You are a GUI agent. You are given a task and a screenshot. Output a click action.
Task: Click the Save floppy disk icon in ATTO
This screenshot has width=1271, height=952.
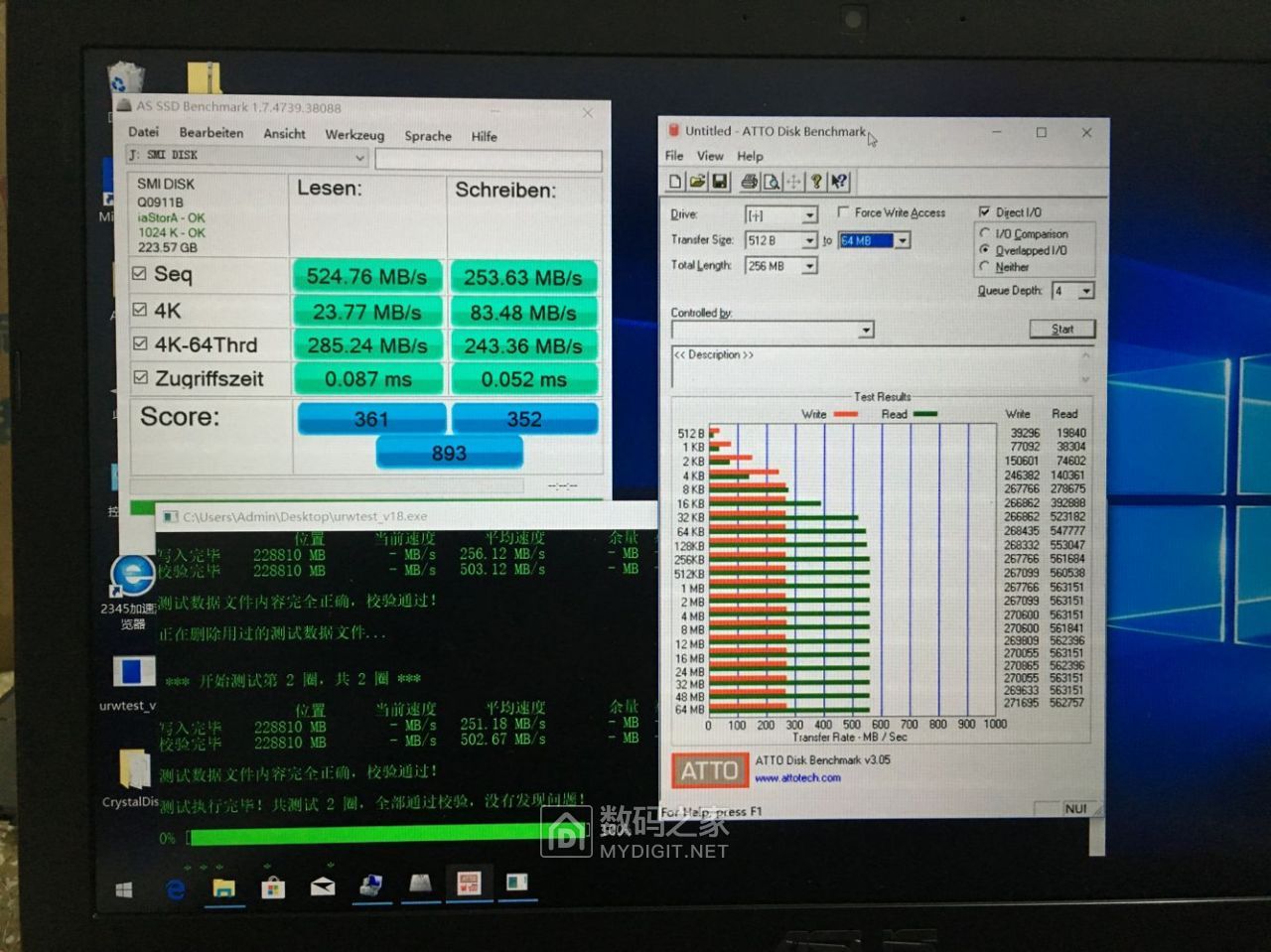(x=720, y=182)
